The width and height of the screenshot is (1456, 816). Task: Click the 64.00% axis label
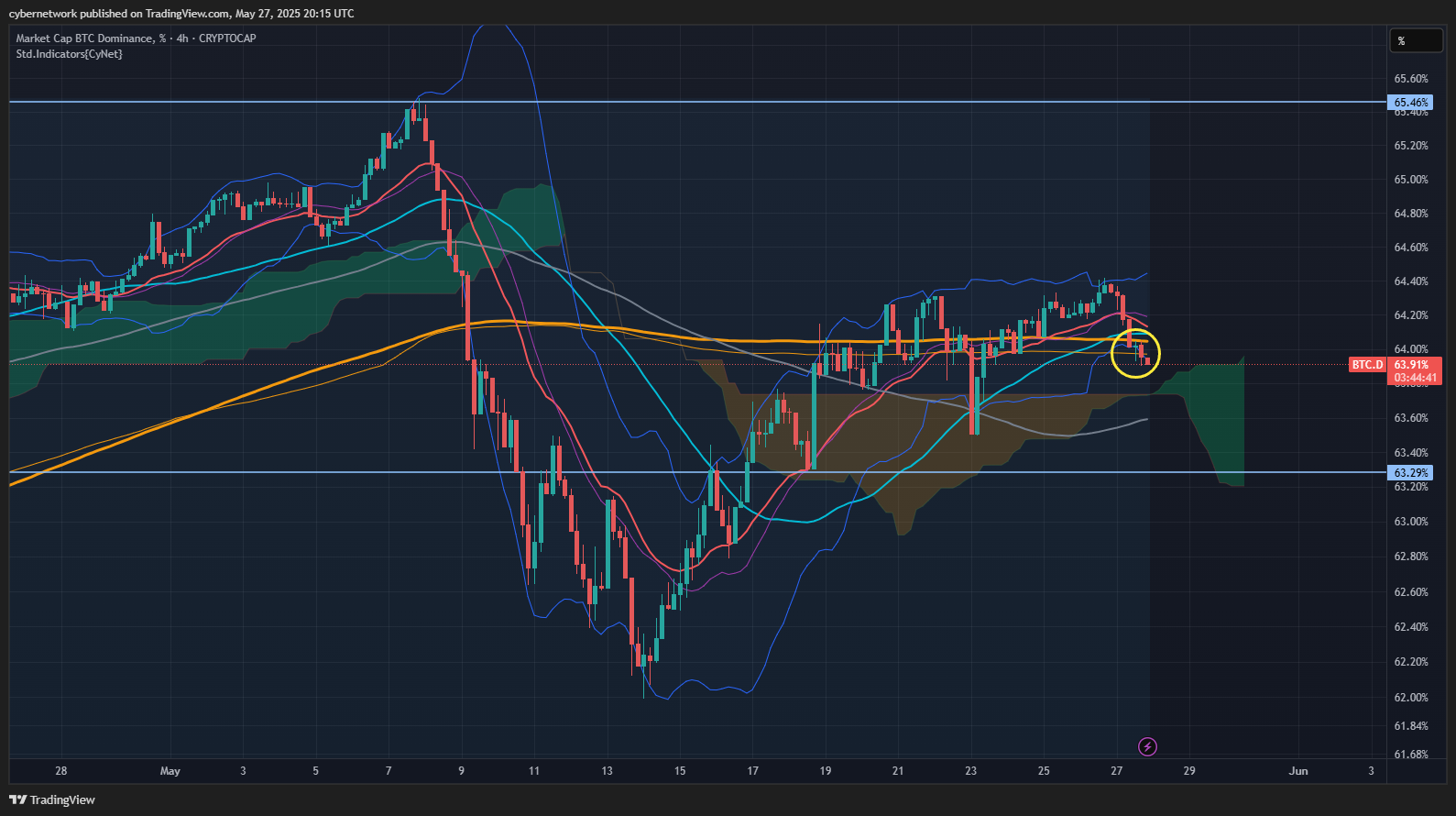point(1411,349)
